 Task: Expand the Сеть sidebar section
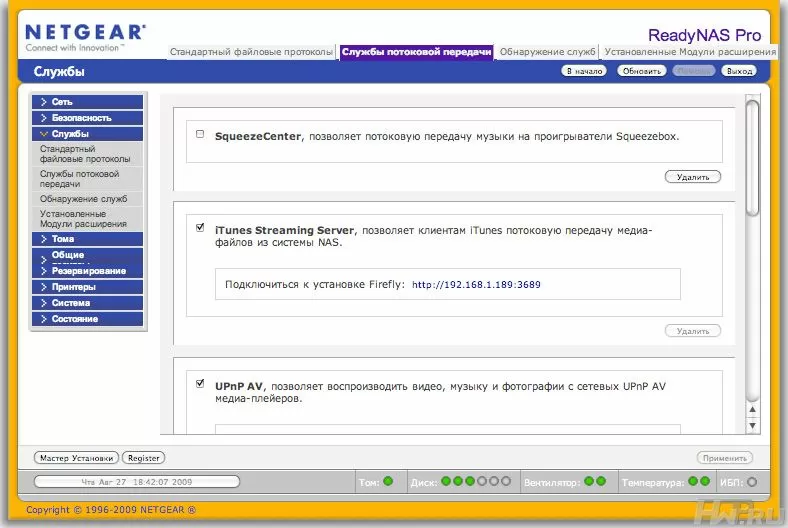pos(87,101)
